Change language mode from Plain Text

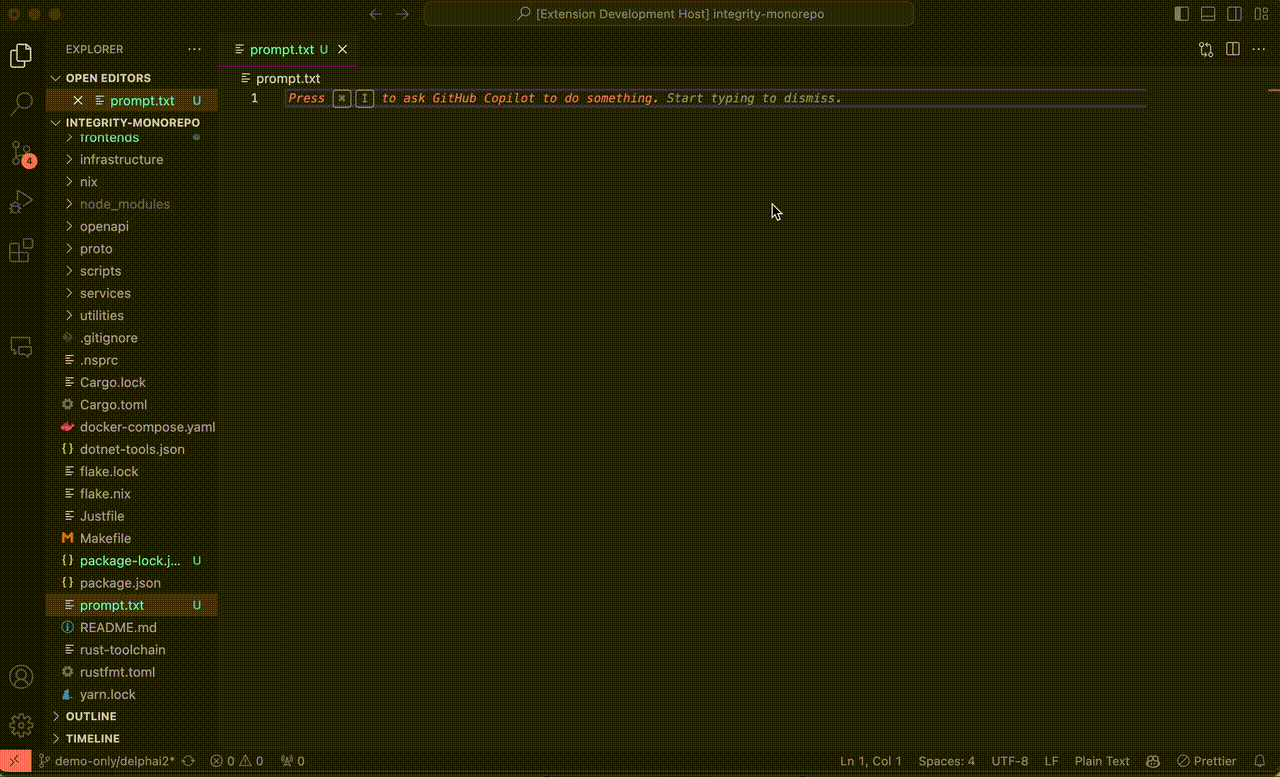(1102, 761)
